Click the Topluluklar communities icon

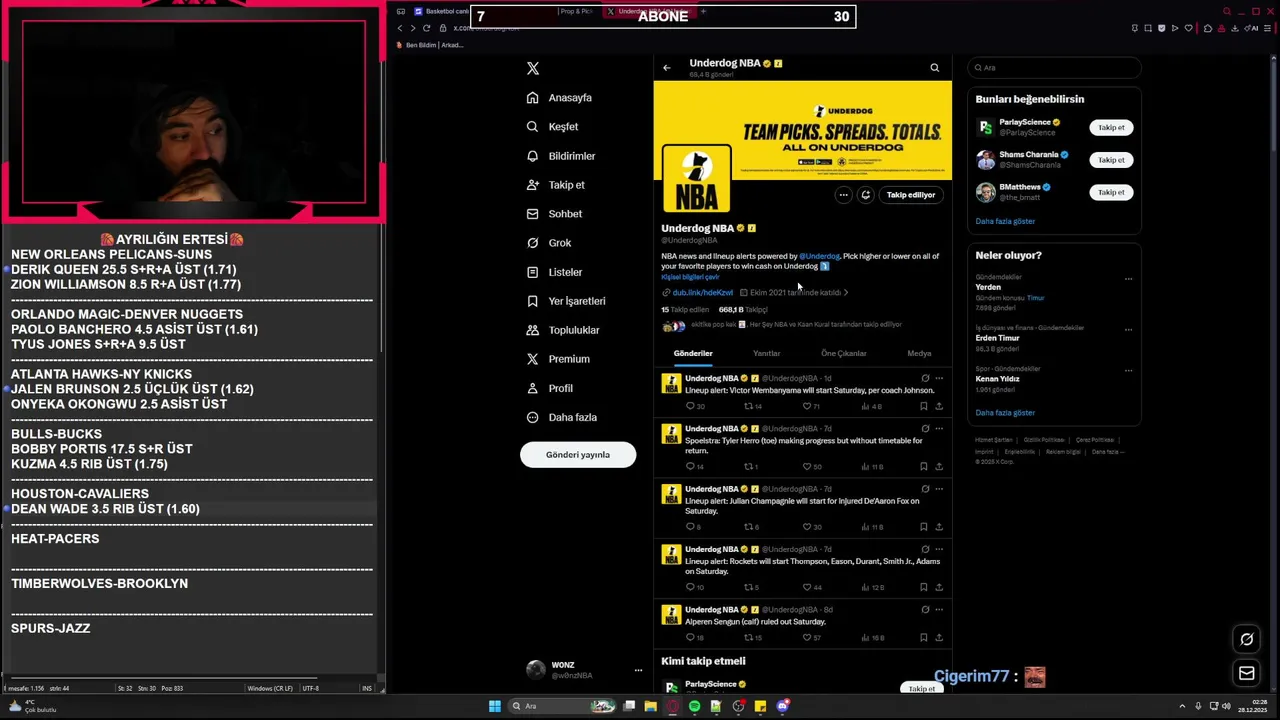[533, 330]
